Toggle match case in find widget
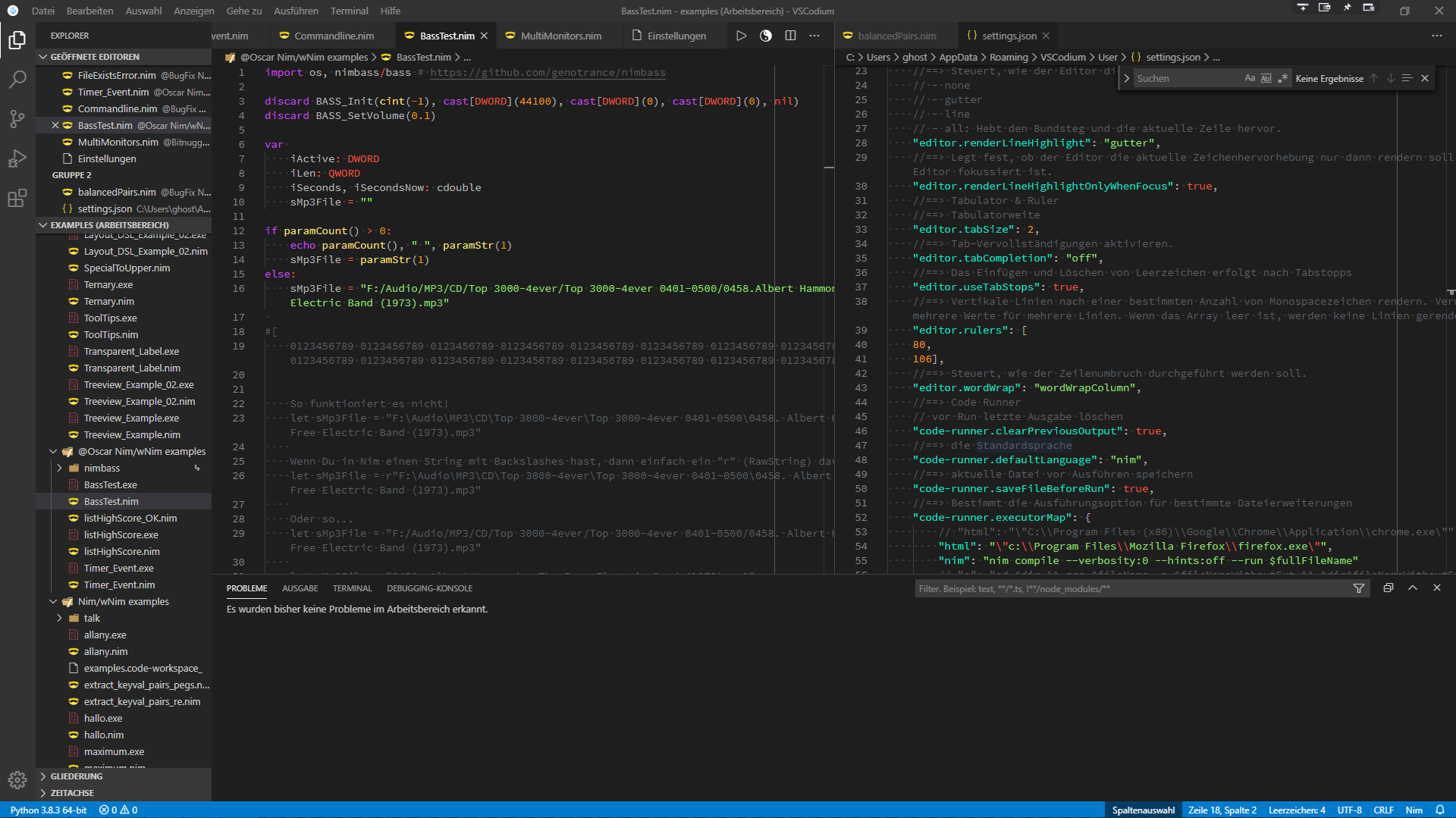1456x818 pixels. point(1250,78)
